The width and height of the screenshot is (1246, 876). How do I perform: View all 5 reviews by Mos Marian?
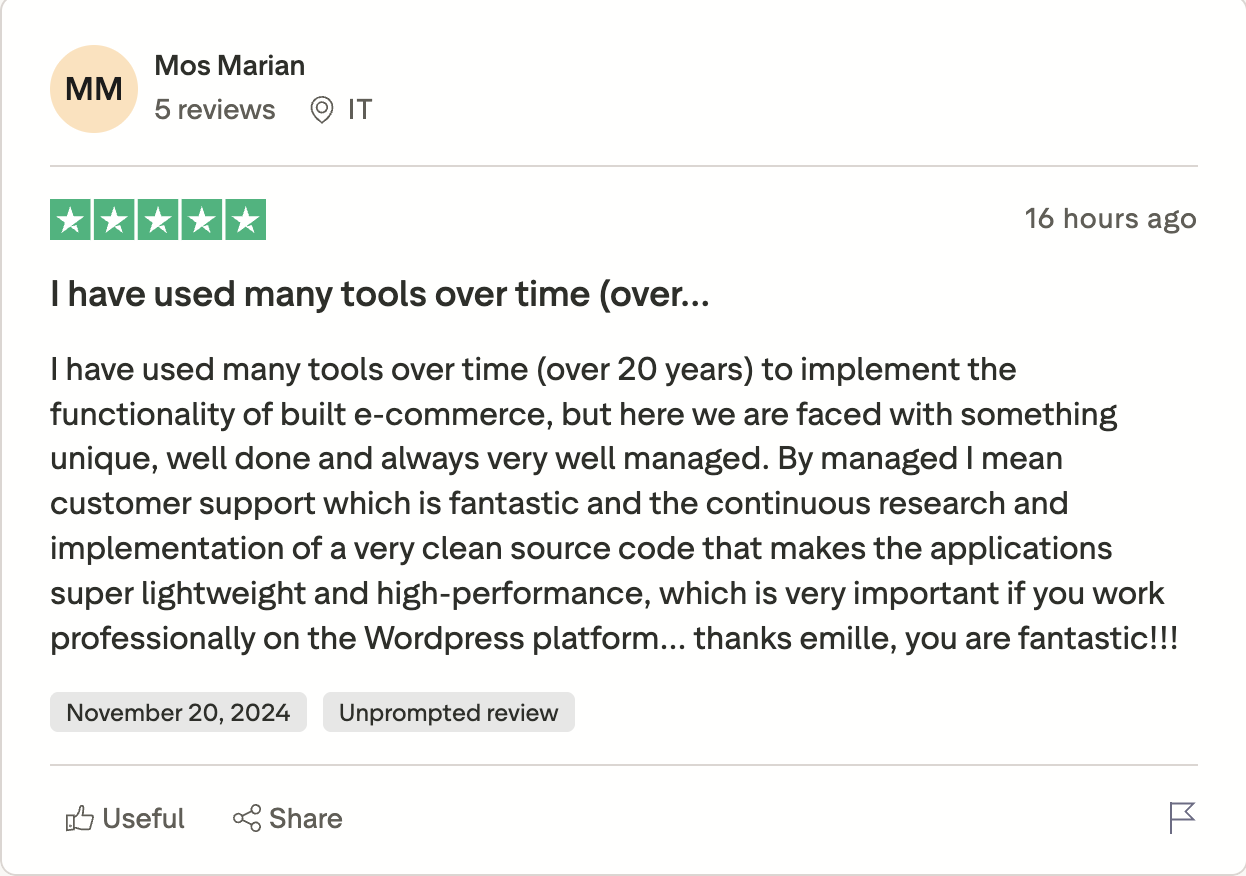[x=216, y=110]
